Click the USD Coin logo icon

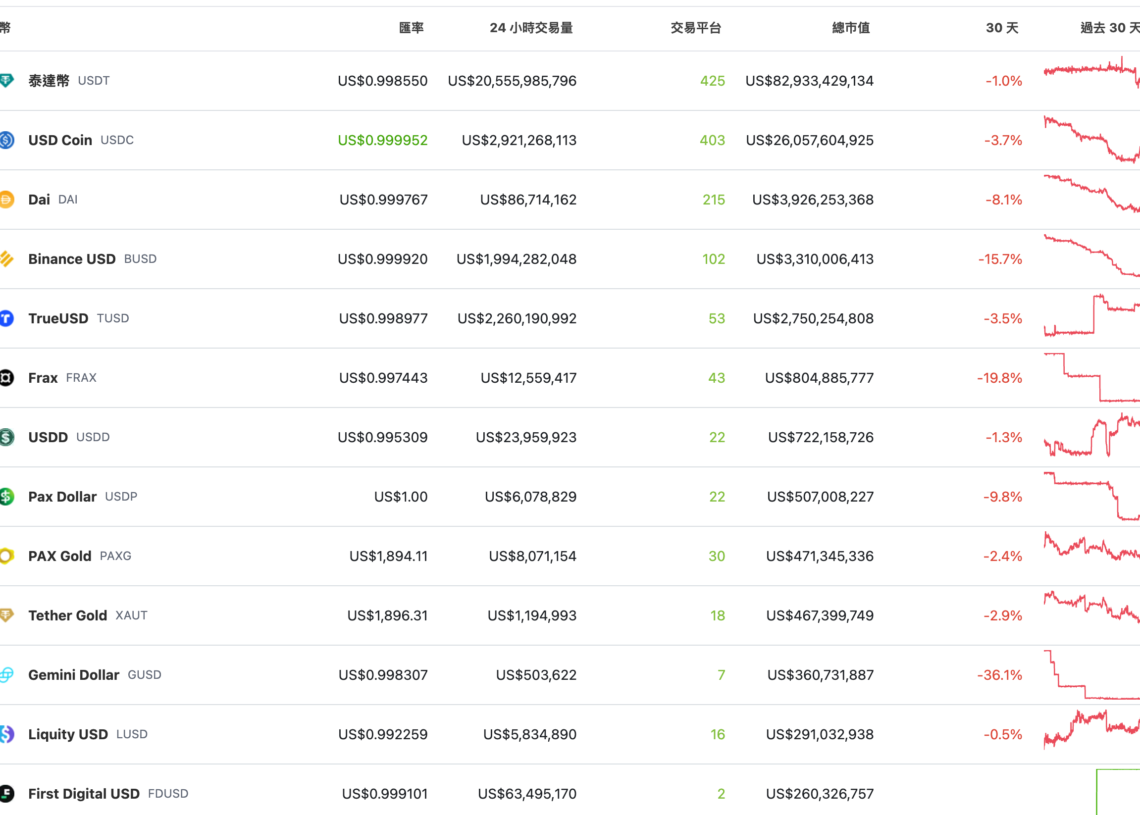coord(6,140)
